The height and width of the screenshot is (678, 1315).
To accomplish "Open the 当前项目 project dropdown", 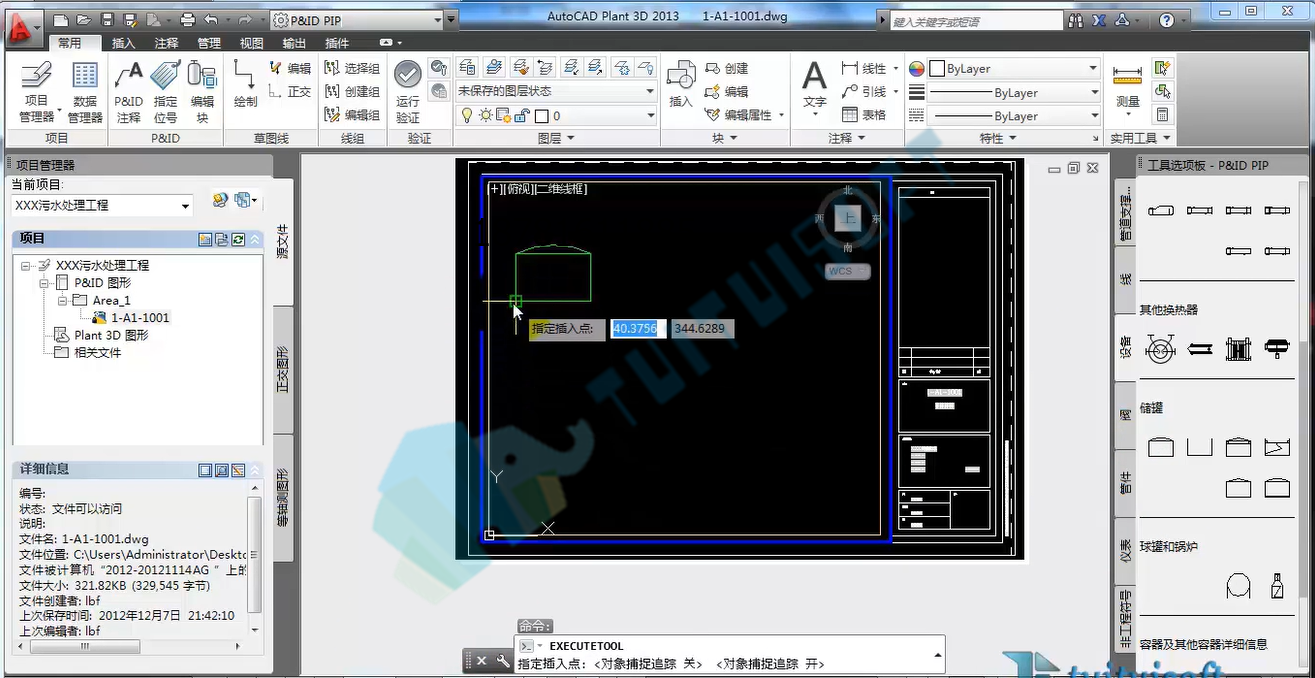I will (x=102, y=205).
